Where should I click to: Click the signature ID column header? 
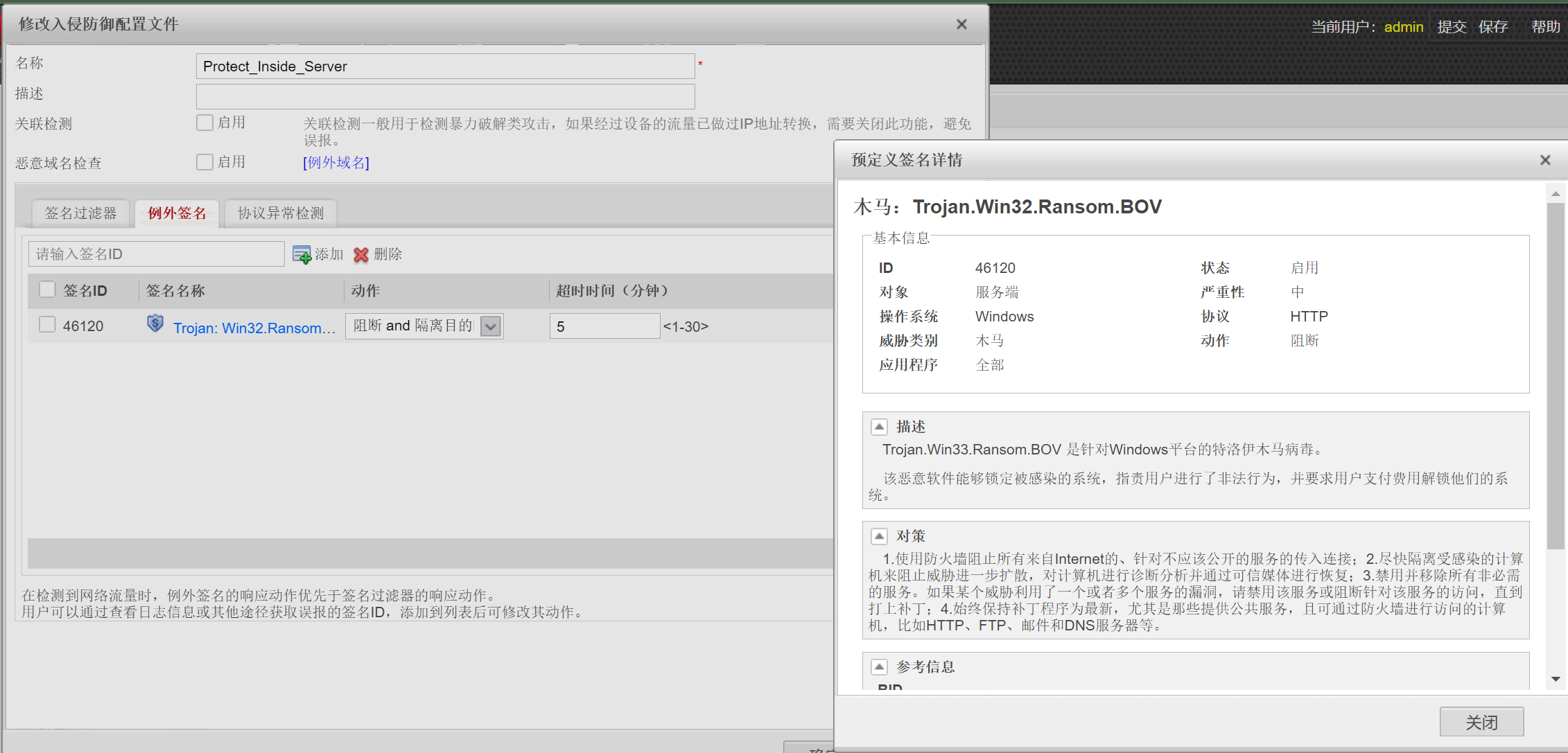[85, 291]
